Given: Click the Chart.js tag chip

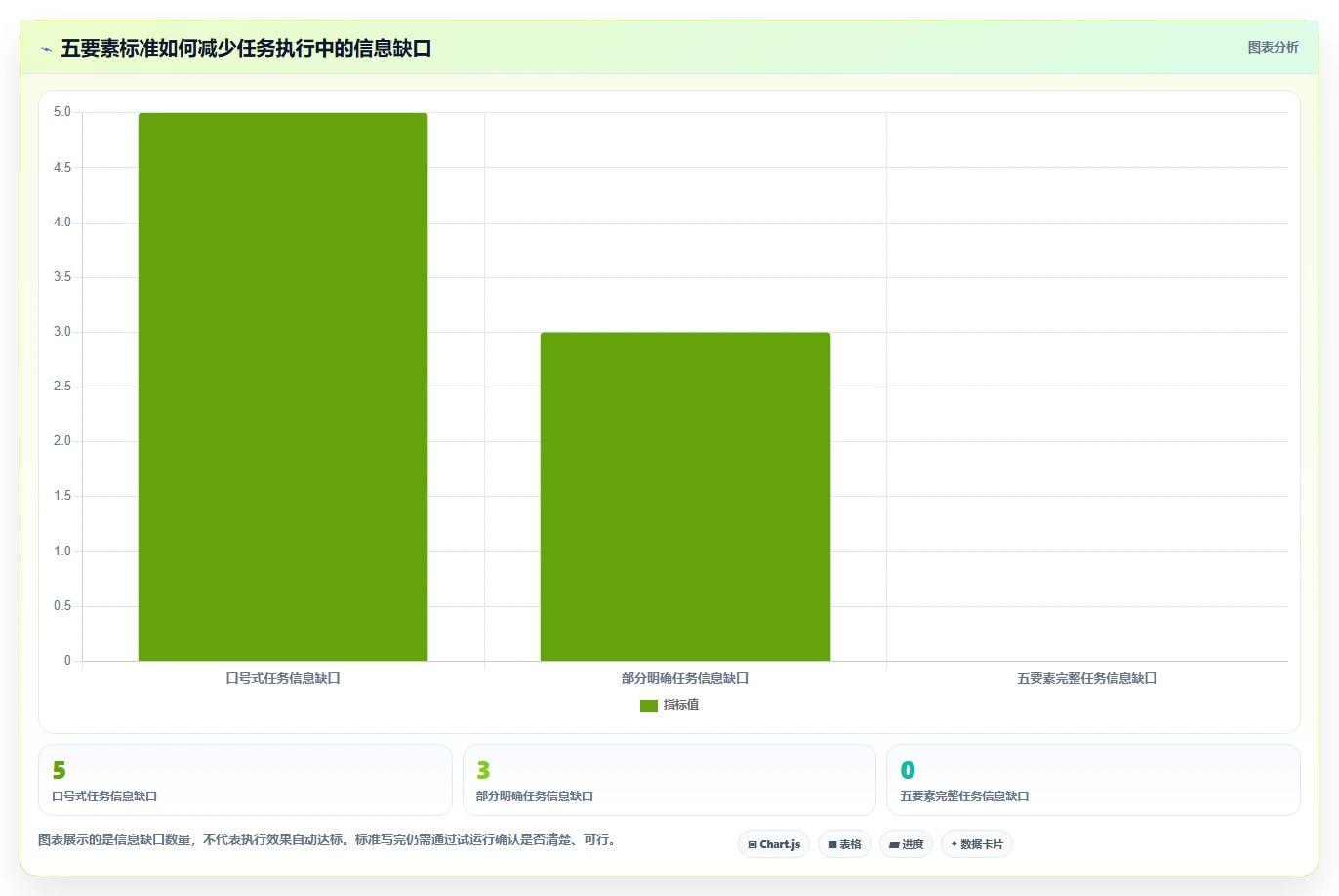Looking at the screenshot, I should click(x=774, y=844).
